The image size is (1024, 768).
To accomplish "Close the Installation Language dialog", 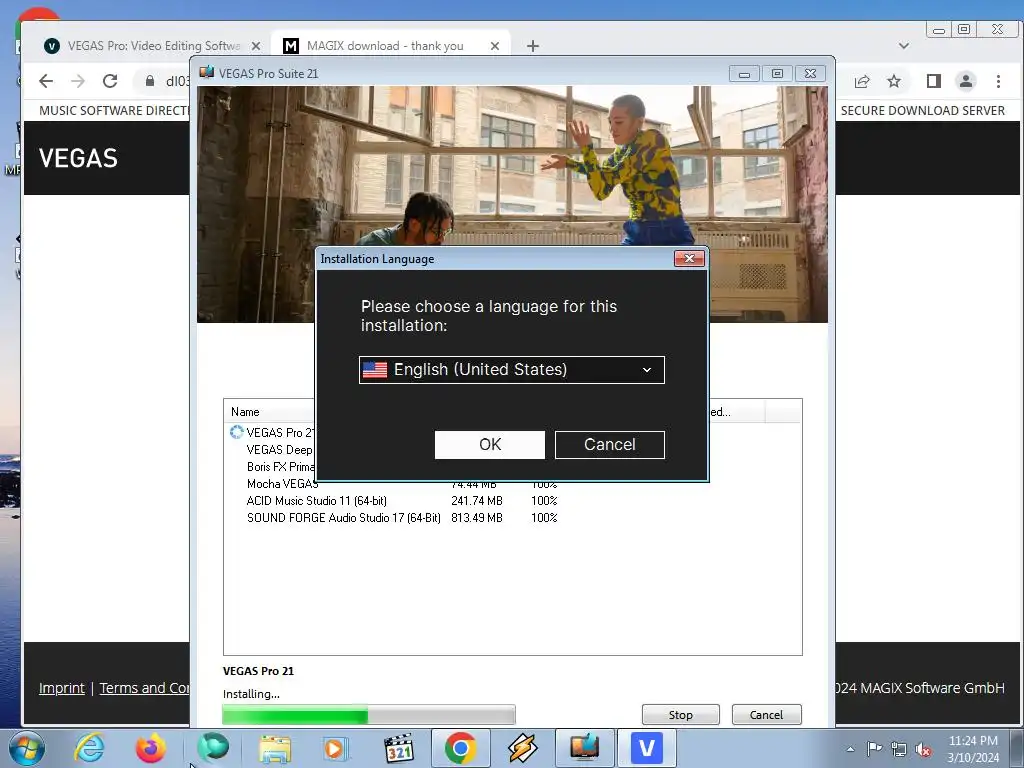I will coord(689,259).
